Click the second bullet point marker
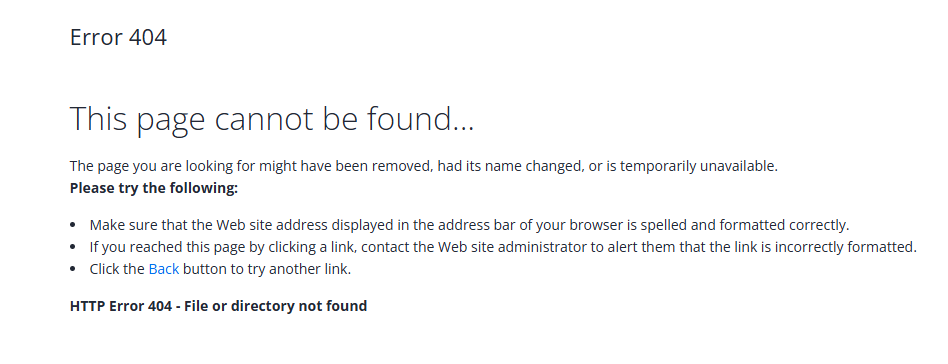This screenshot has height=364, width=948. point(73,247)
